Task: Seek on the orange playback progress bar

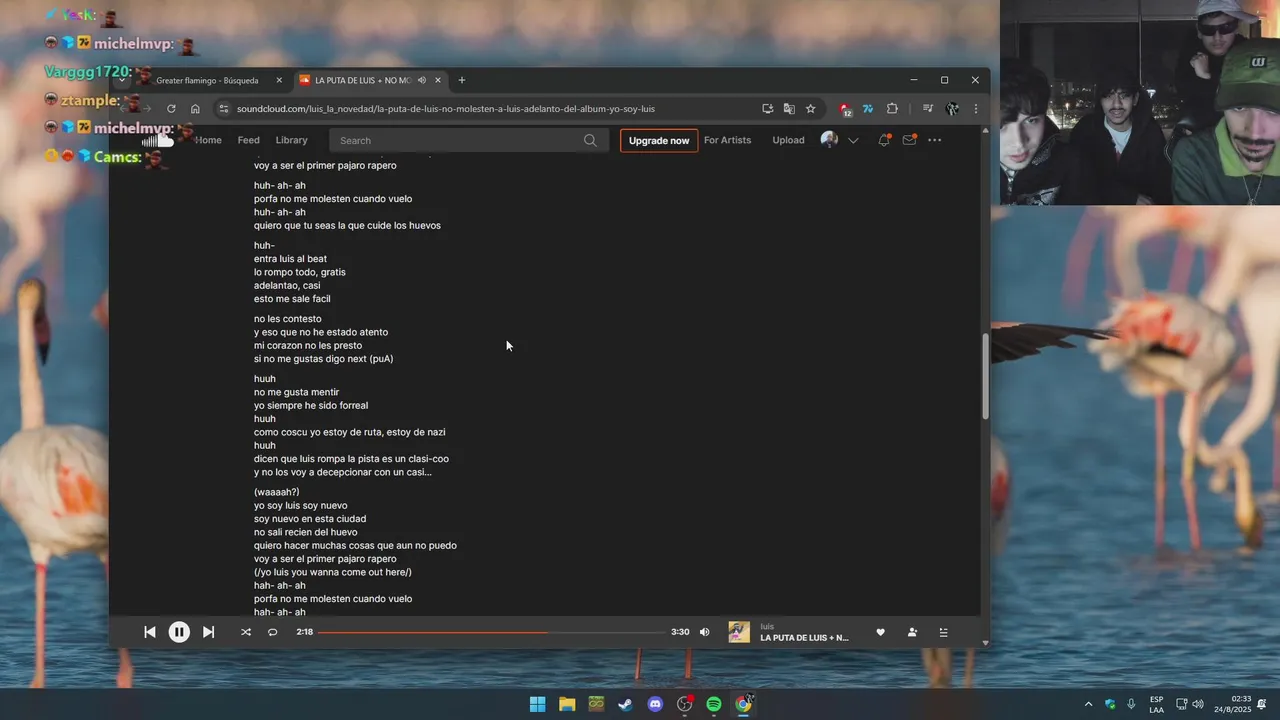Action: (x=491, y=632)
